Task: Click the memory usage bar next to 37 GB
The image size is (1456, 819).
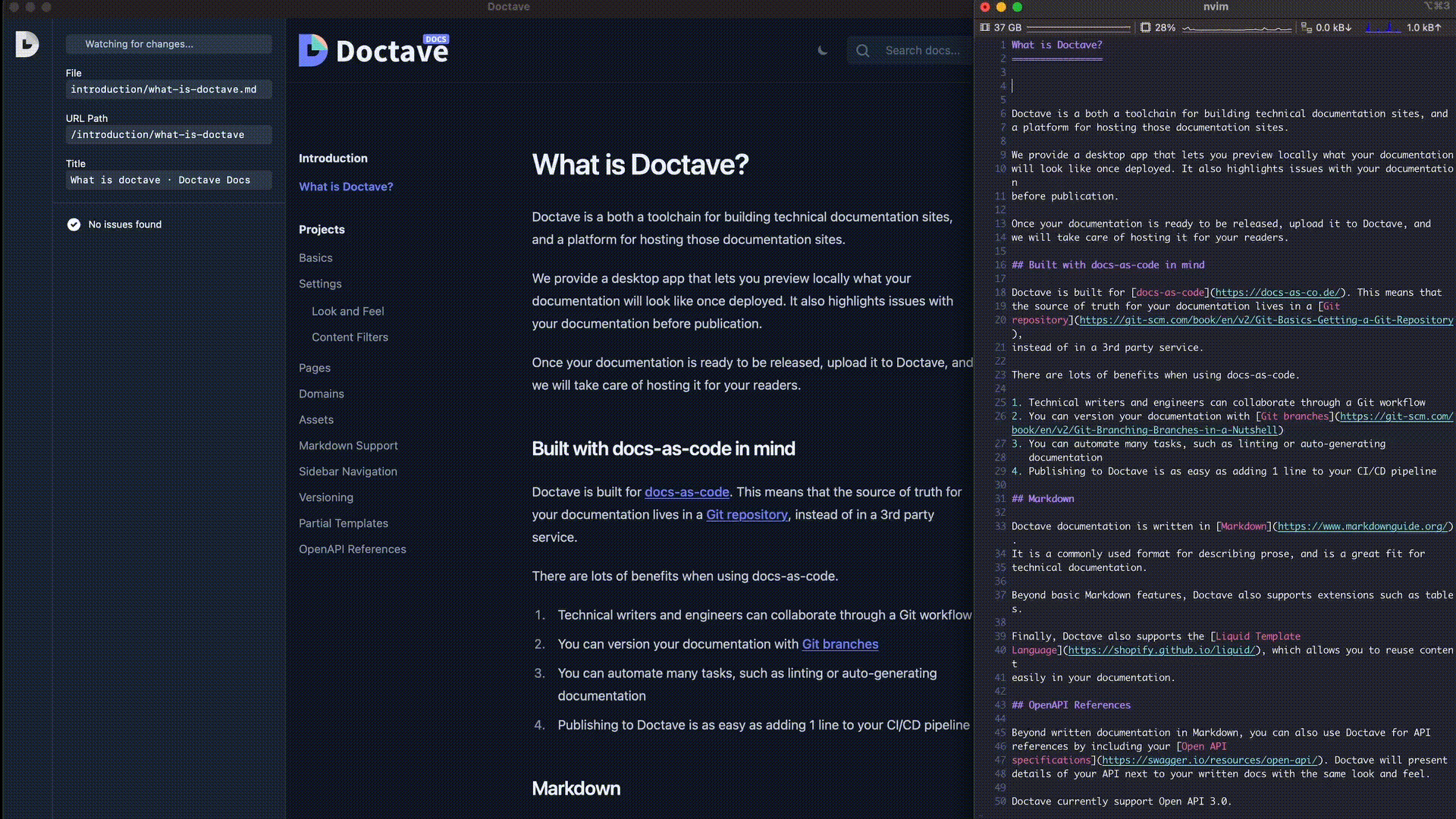Action: coord(1077,27)
